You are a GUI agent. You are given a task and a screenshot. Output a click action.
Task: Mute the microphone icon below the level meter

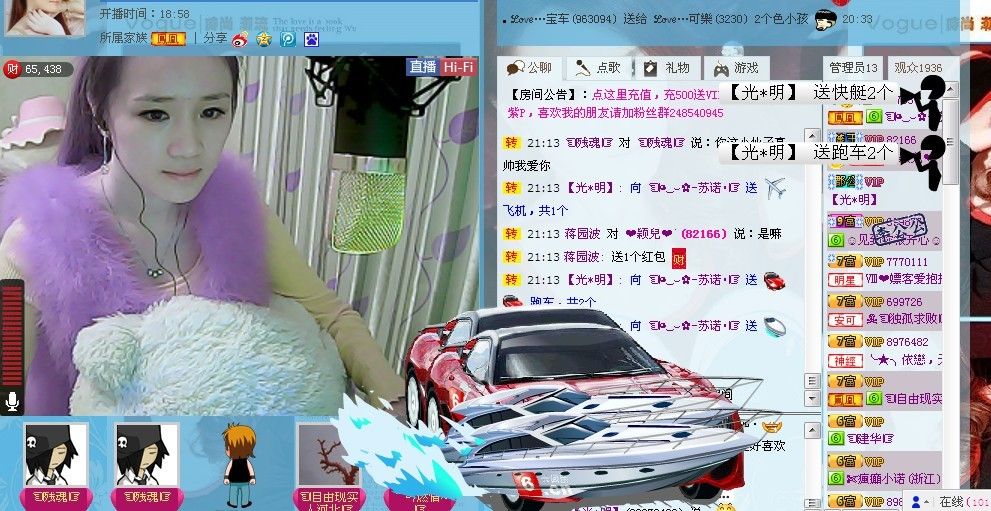11,400
